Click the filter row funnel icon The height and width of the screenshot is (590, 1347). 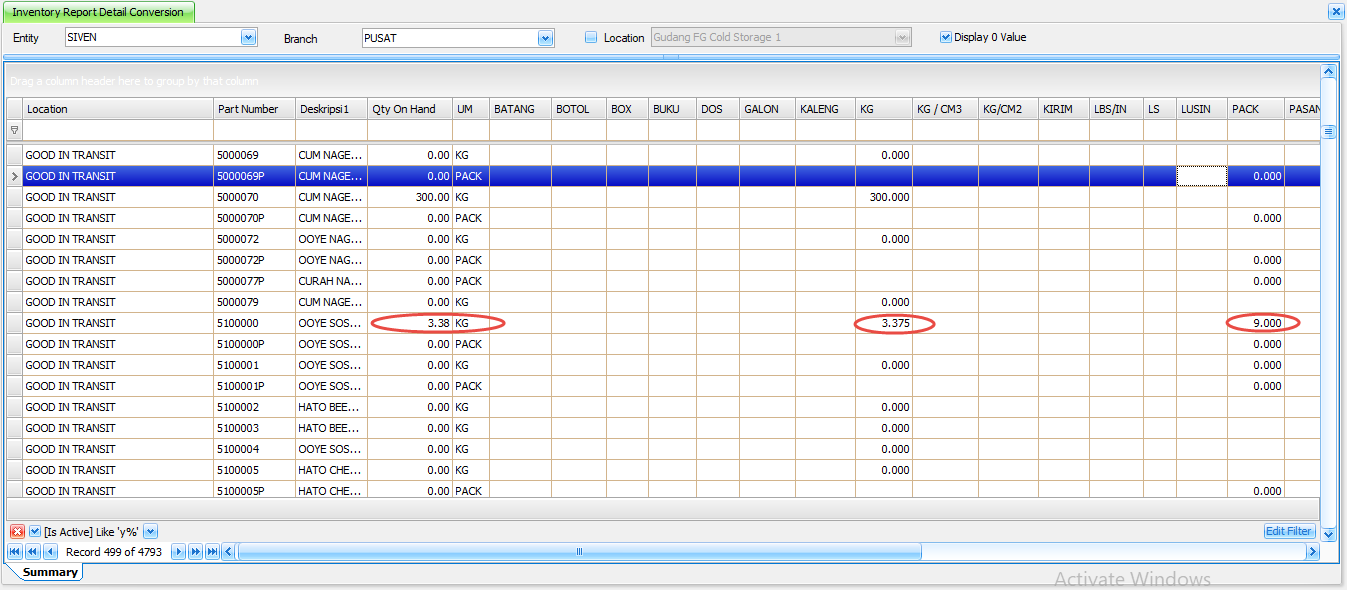(x=14, y=130)
